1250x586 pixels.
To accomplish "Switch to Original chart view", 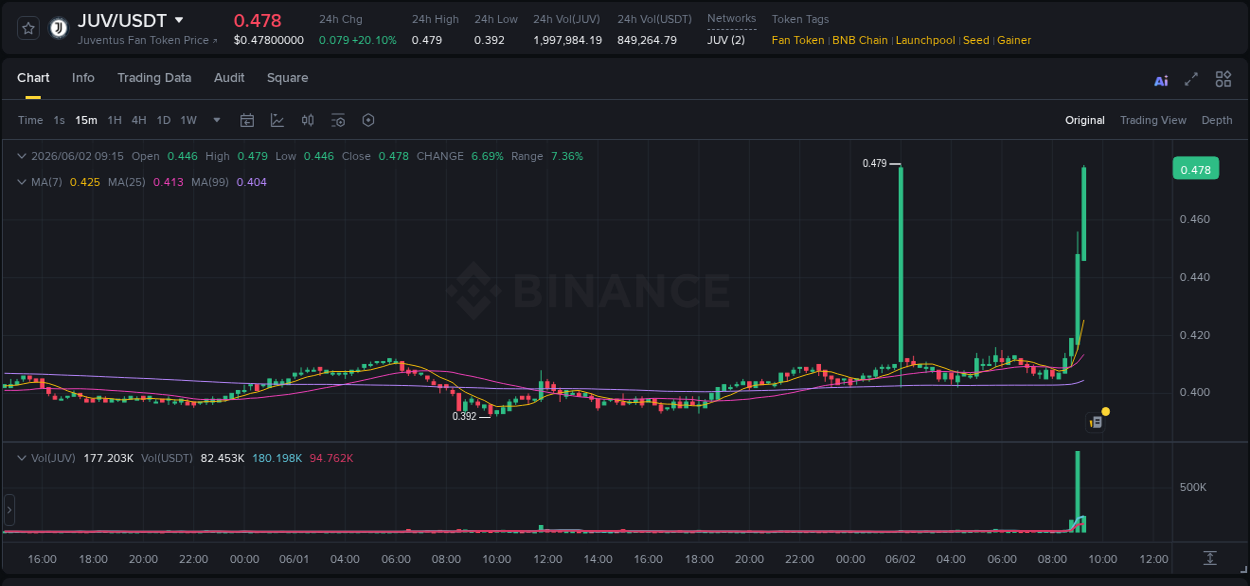I will pos(1085,120).
